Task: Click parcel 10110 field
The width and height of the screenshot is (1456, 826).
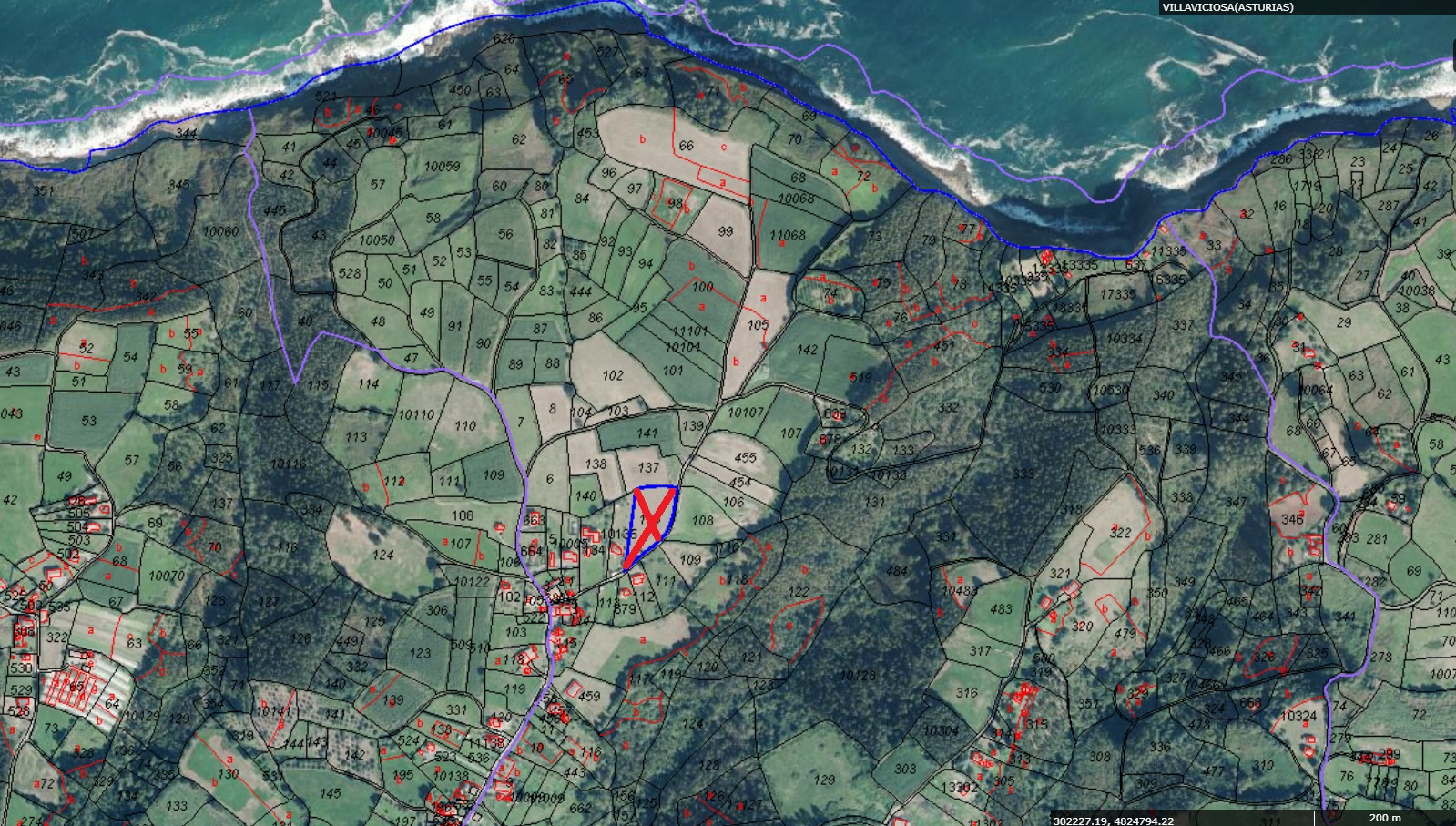Action: [x=416, y=415]
